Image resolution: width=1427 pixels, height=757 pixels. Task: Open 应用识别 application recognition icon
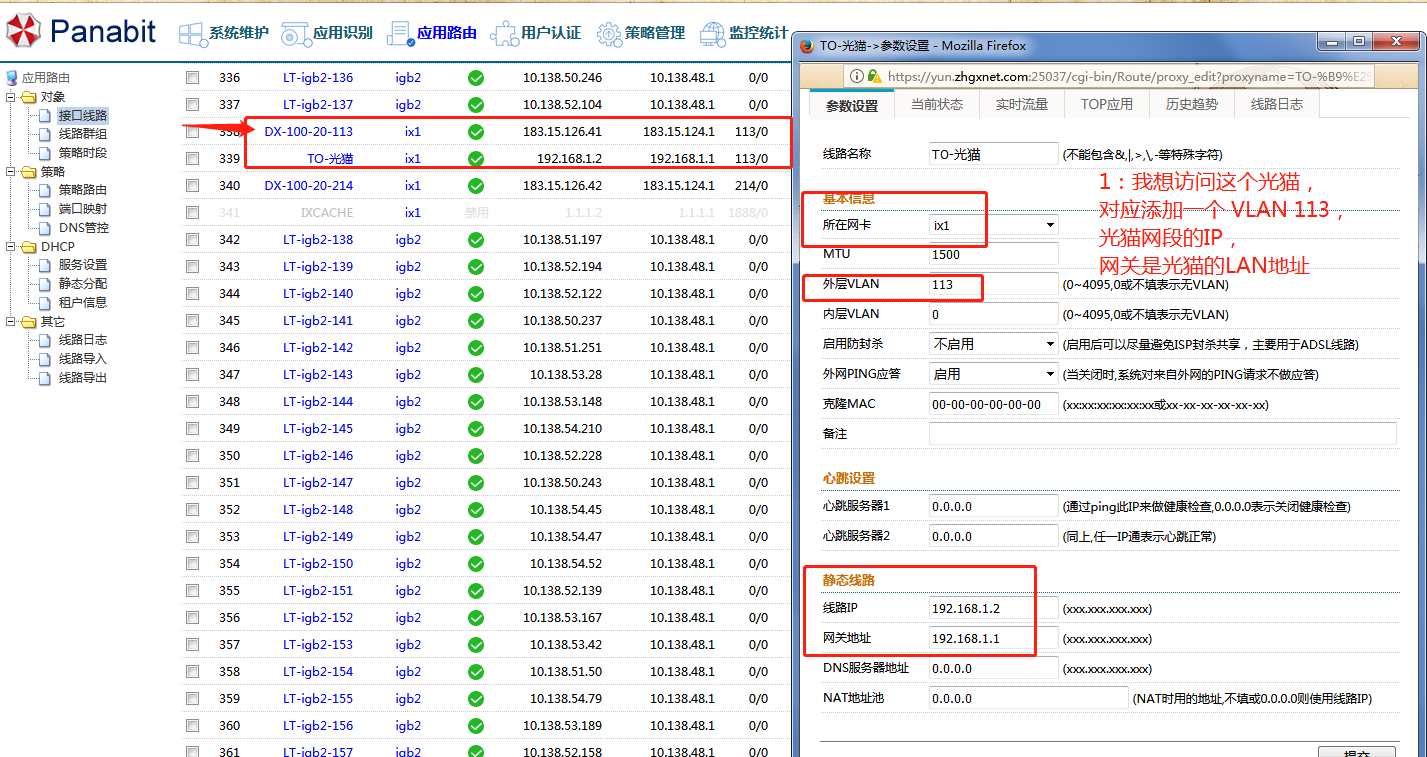[x=295, y=33]
